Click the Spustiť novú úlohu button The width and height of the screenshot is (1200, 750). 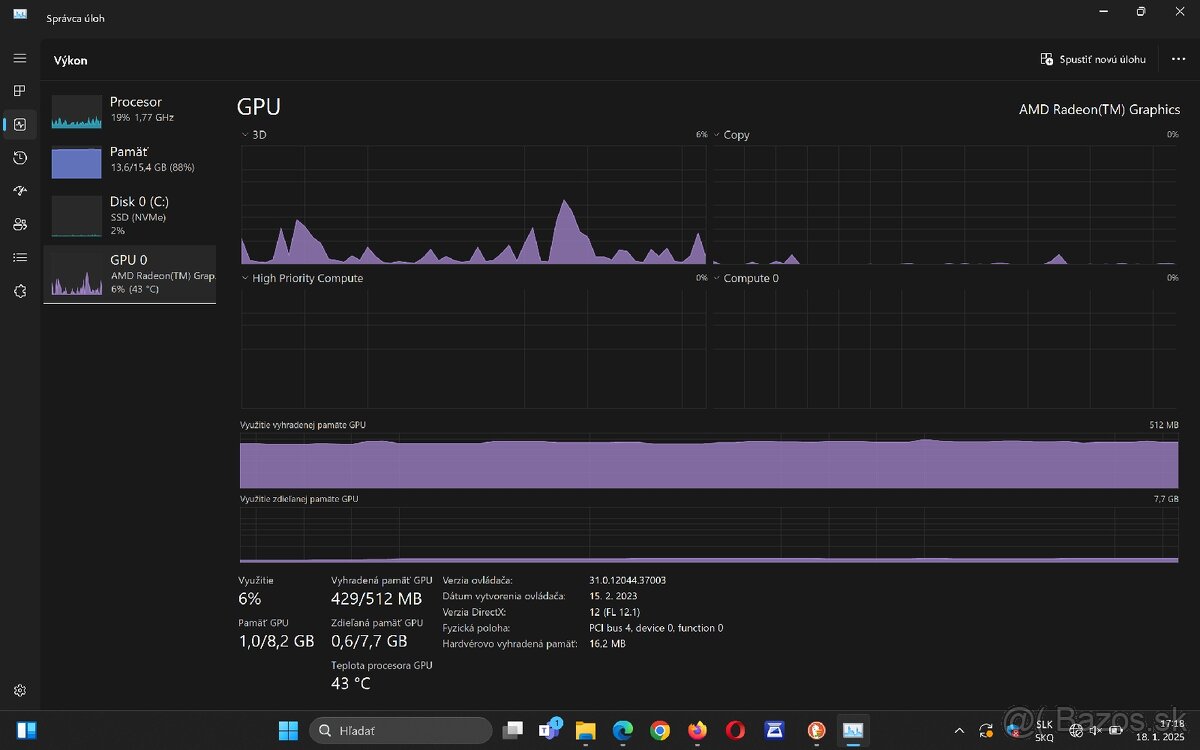click(x=1093, y=60)
